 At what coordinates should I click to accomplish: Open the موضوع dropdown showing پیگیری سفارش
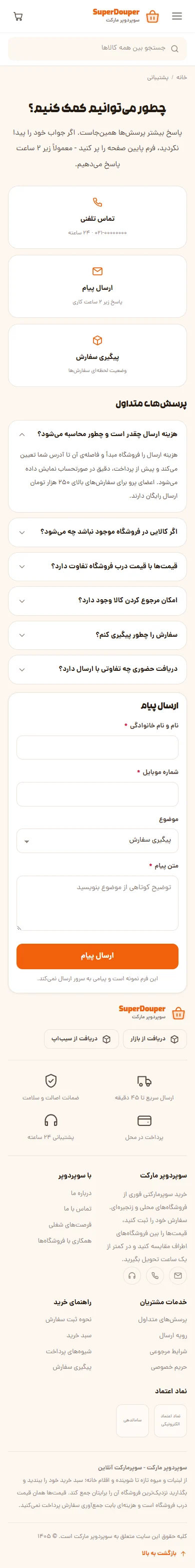(x=97, y=840)
